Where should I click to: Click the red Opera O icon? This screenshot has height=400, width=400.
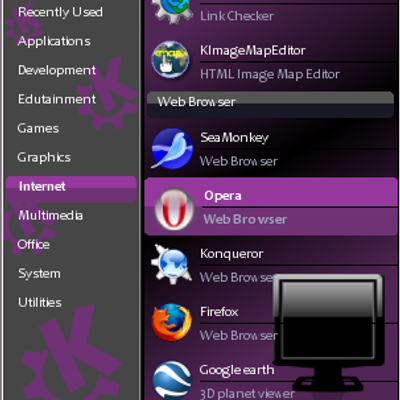(174, 209)
